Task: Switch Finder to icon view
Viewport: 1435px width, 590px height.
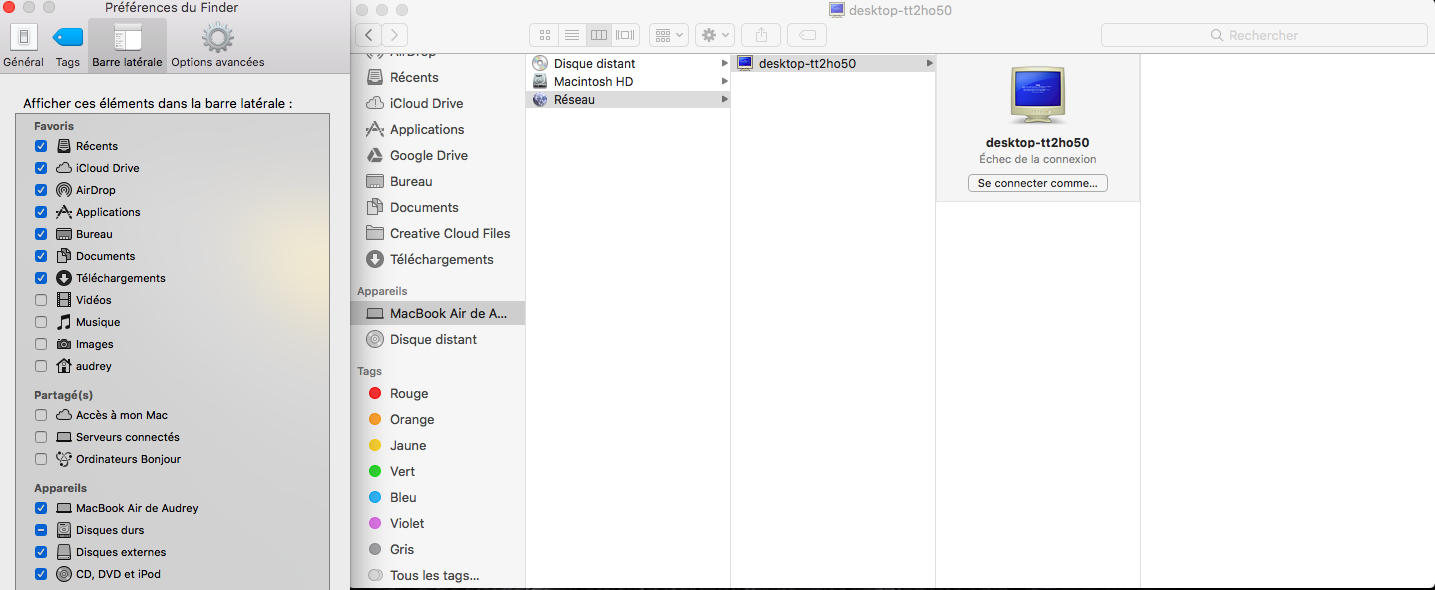Action: 544,35
